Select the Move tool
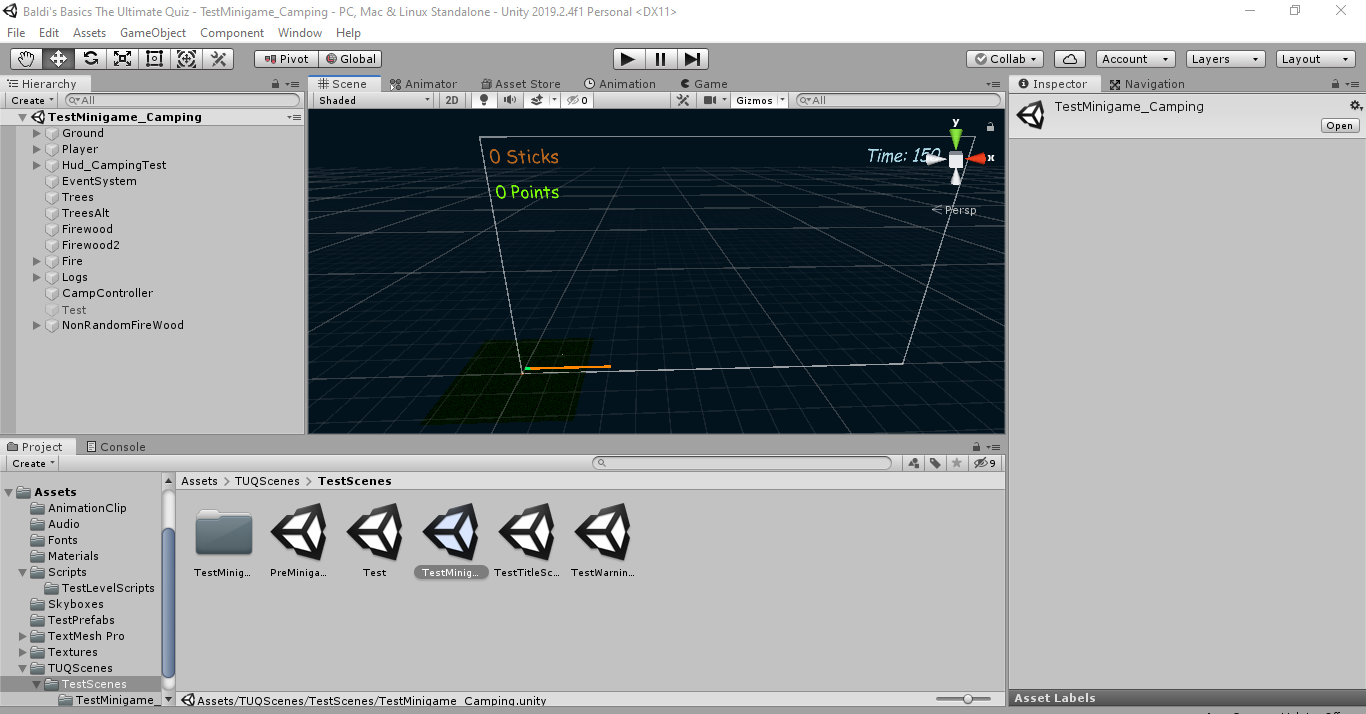This screenshot has height=714, width=1366. click(59, 59)
